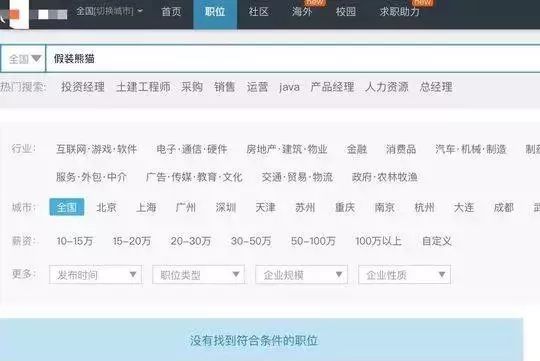Select hot search term 总经理

(436, 87)
